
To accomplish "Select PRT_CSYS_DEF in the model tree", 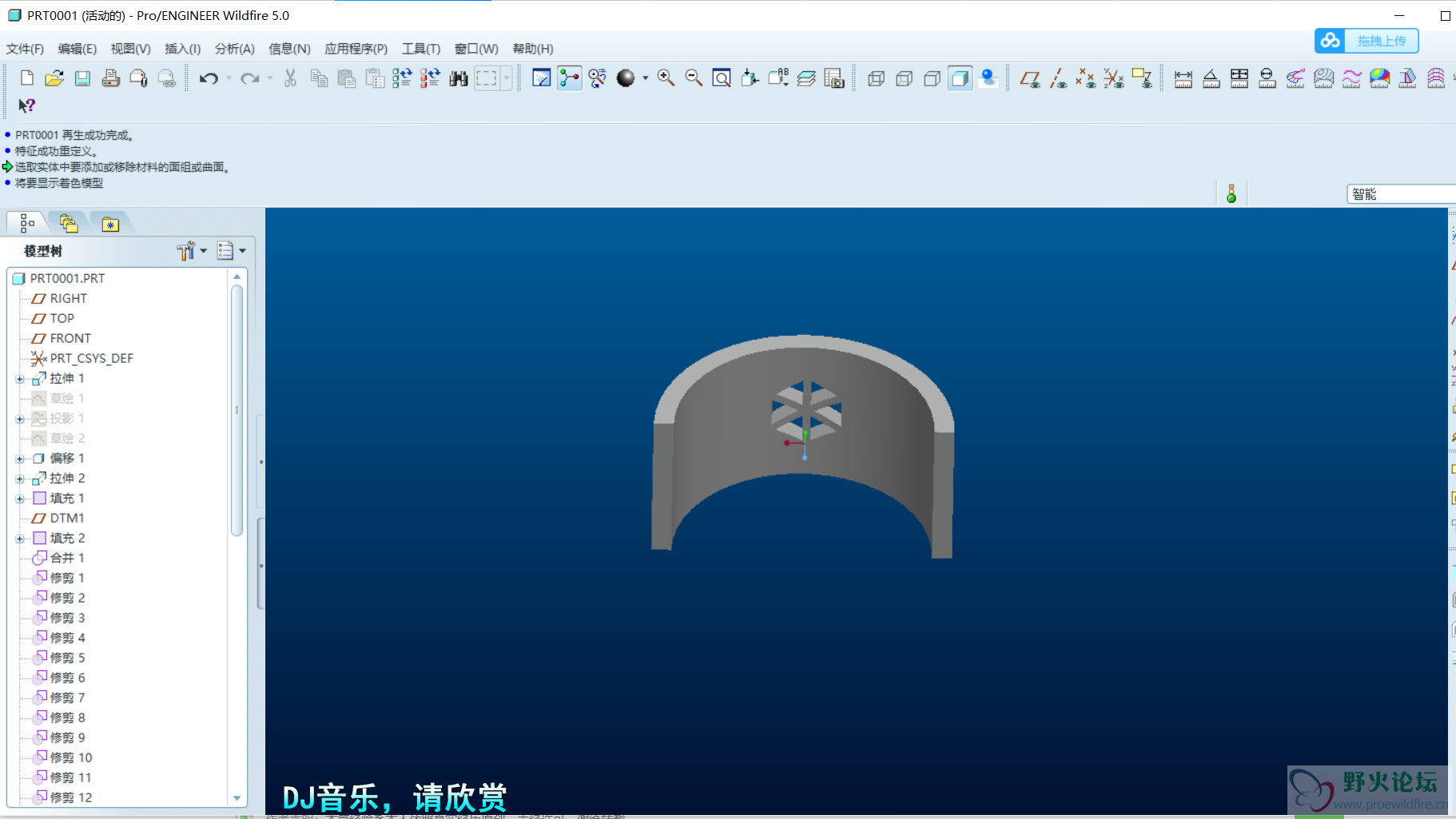I will coord(91,358).
